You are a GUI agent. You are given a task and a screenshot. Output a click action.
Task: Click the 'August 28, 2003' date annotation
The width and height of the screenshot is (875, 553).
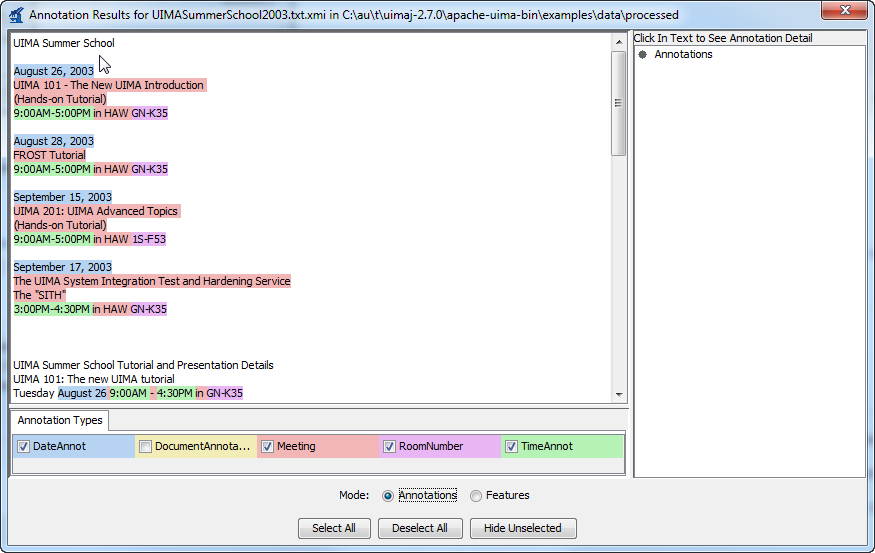(x=54, y=141)
